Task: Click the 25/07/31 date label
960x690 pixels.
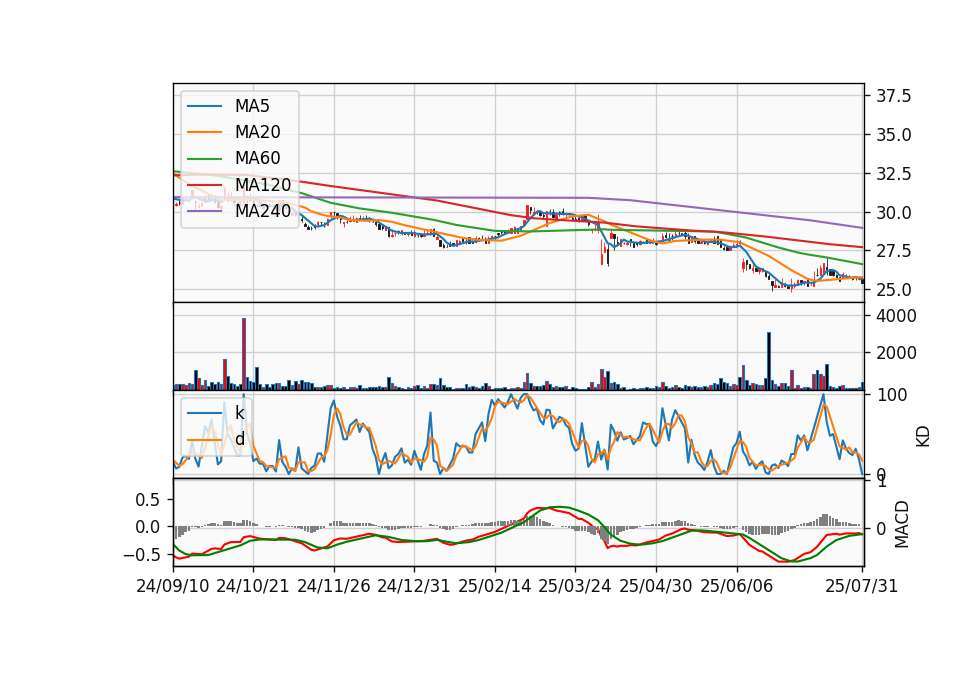Action: tap(861, 586)
